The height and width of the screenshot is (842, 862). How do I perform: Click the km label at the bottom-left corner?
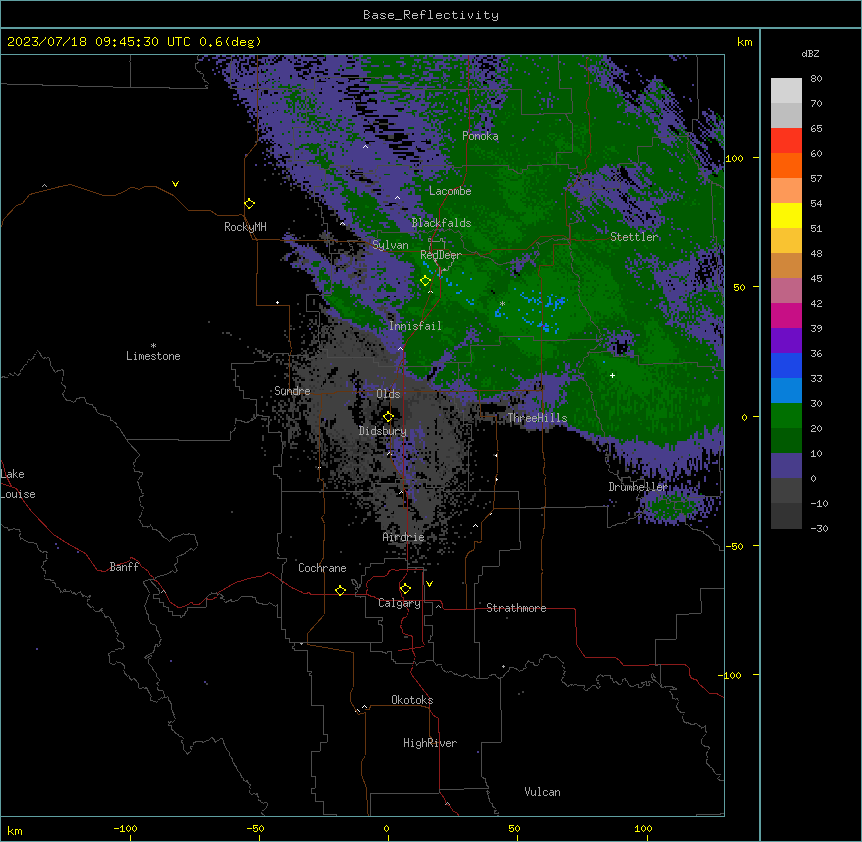pos(15,831)
